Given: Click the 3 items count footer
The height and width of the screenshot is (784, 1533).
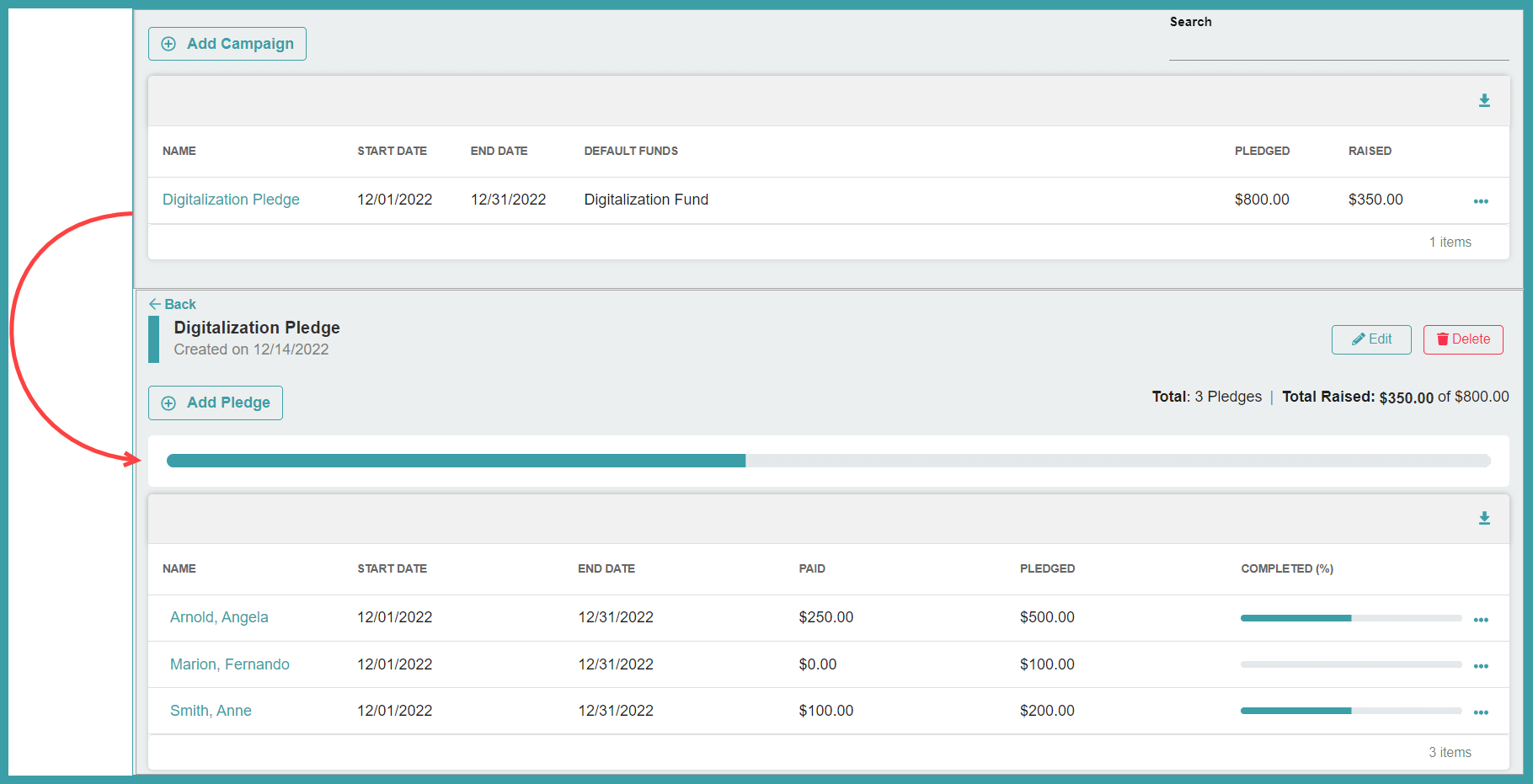Looking at the screenshot, I should 1450,753.
